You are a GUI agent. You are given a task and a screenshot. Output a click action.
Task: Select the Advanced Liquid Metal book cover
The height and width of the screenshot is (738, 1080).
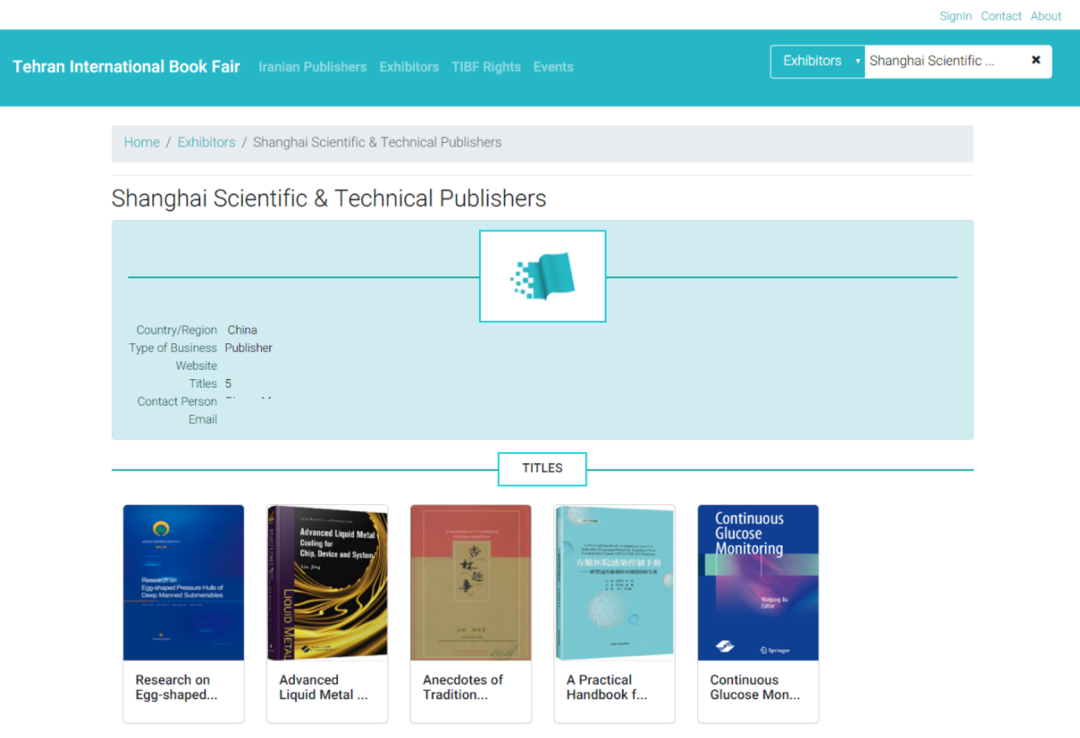click(x=327, y=582)
